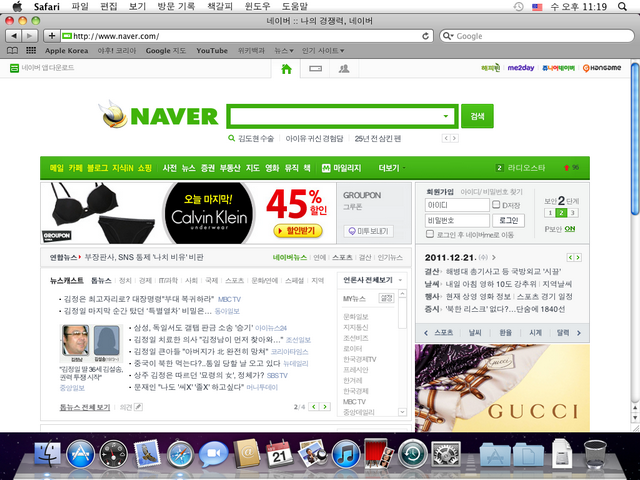Focus the 아이디 input field
The height and width of the screenshot is (480, 640).
pyautogui.click(x=457, y=205)
